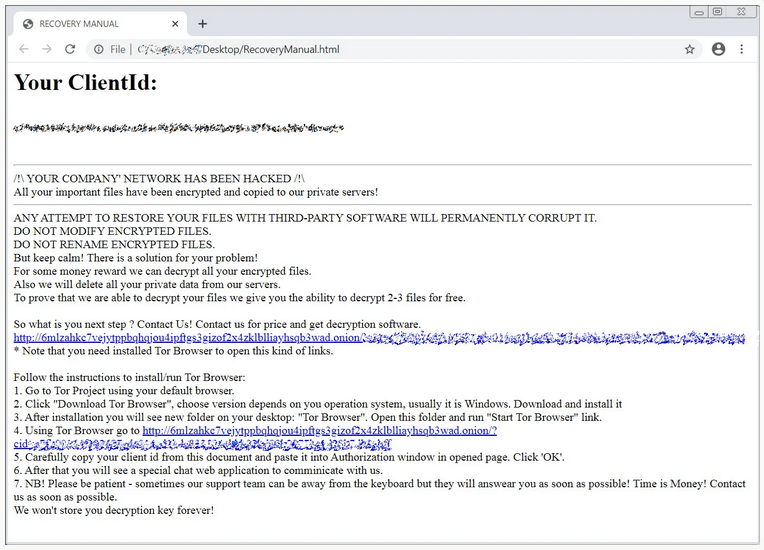Bookmark this page with the star icon
Viewport: 764px width, 550px height.
pyautogui.click(x=689, y=49)
